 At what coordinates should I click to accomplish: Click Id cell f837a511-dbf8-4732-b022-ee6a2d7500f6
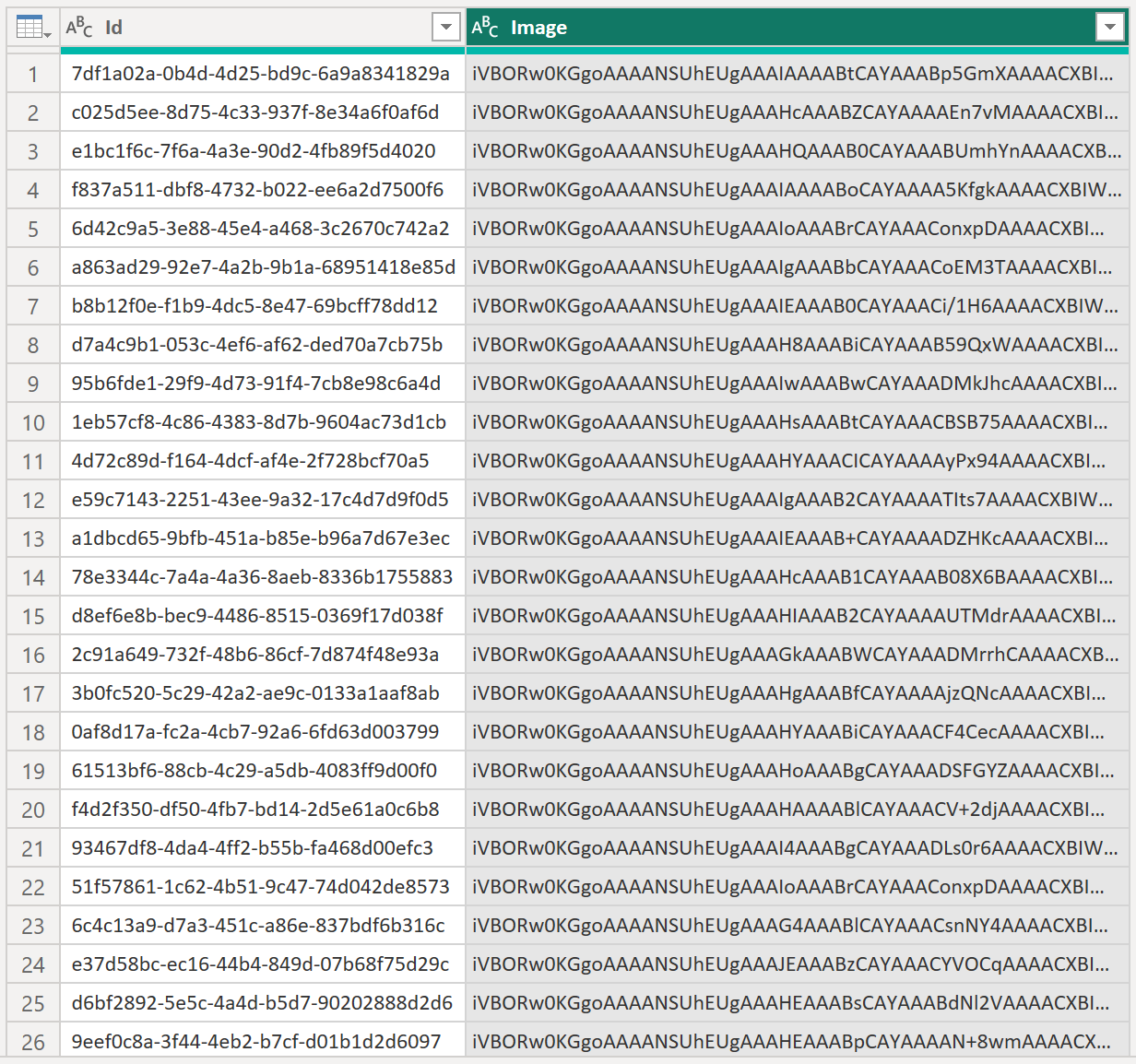263,190
